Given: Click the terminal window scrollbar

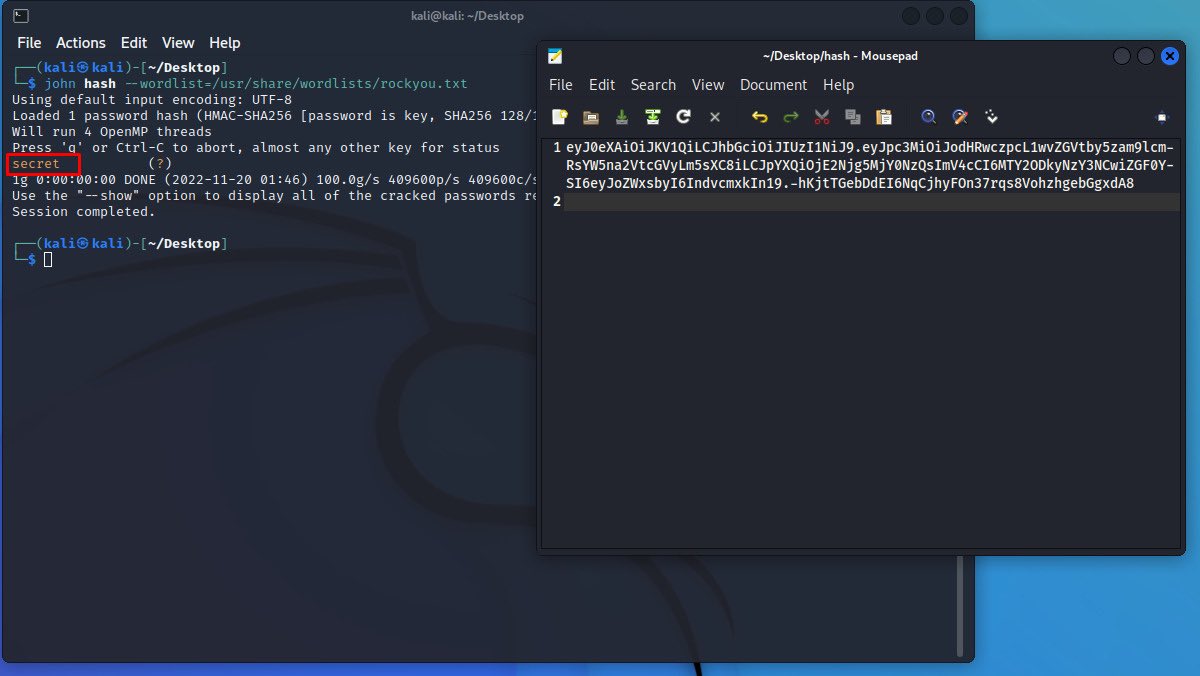Looking at the screenshot, I should [961, 604].
